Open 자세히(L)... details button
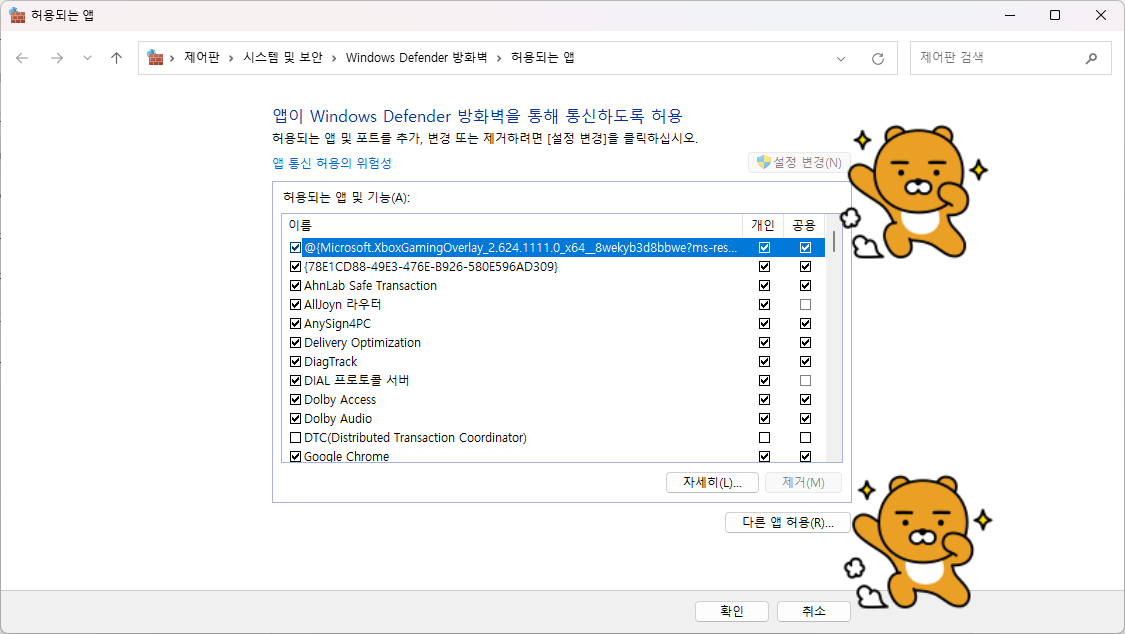1125x634 pixels. coord(712,483)
